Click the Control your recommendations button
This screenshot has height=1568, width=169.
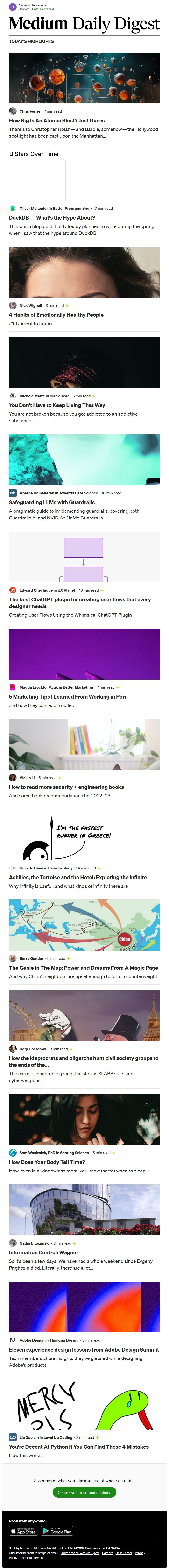coord(84,1492)
